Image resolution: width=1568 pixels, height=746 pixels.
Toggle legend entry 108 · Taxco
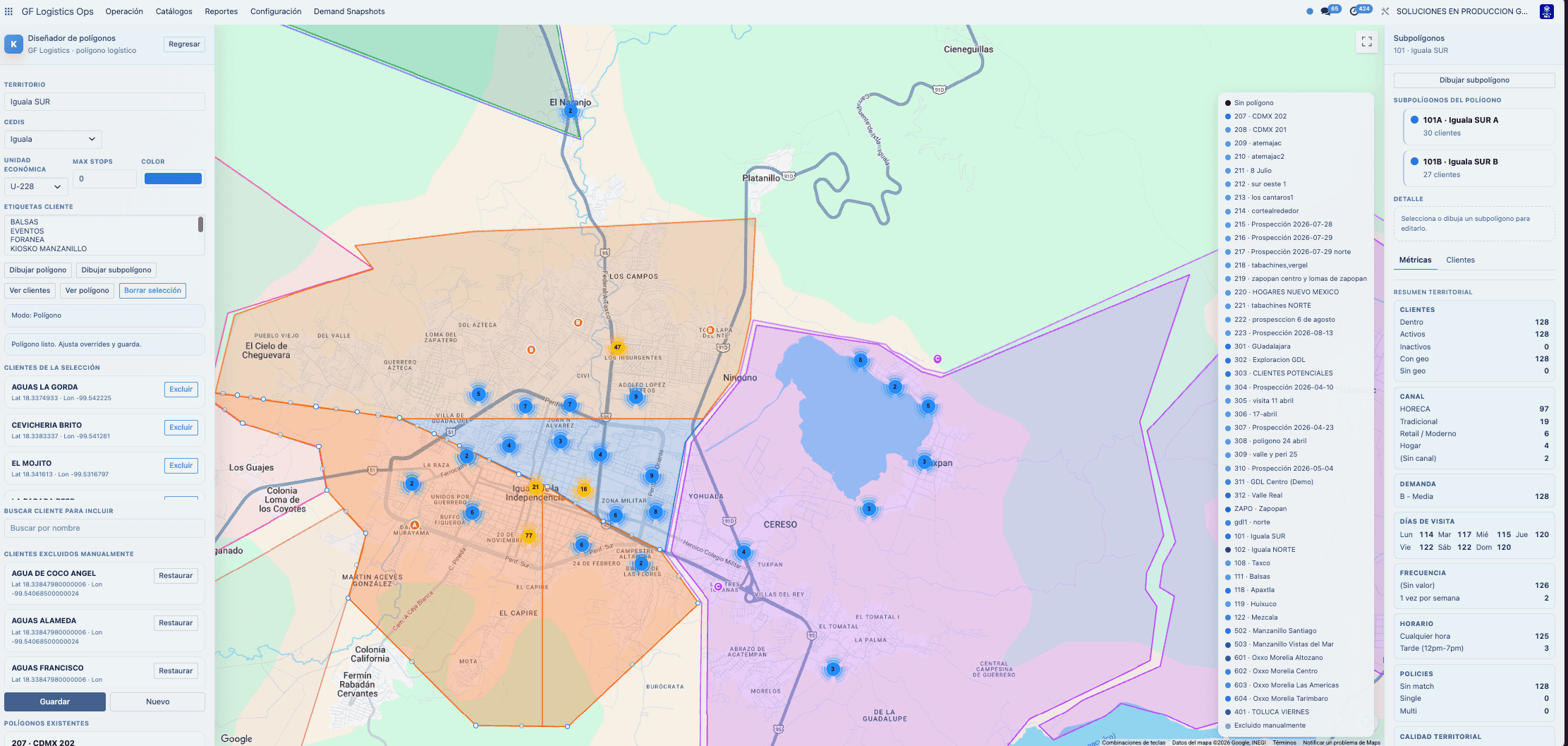coord(1248,563)
